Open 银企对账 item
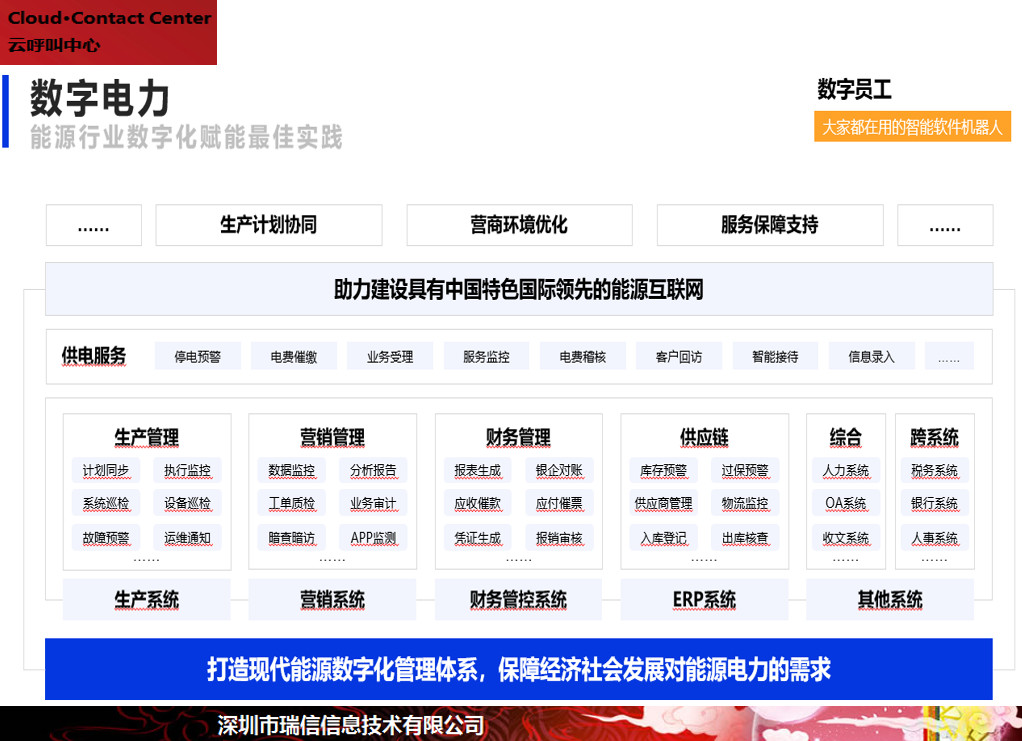 [x=559, y=471]
